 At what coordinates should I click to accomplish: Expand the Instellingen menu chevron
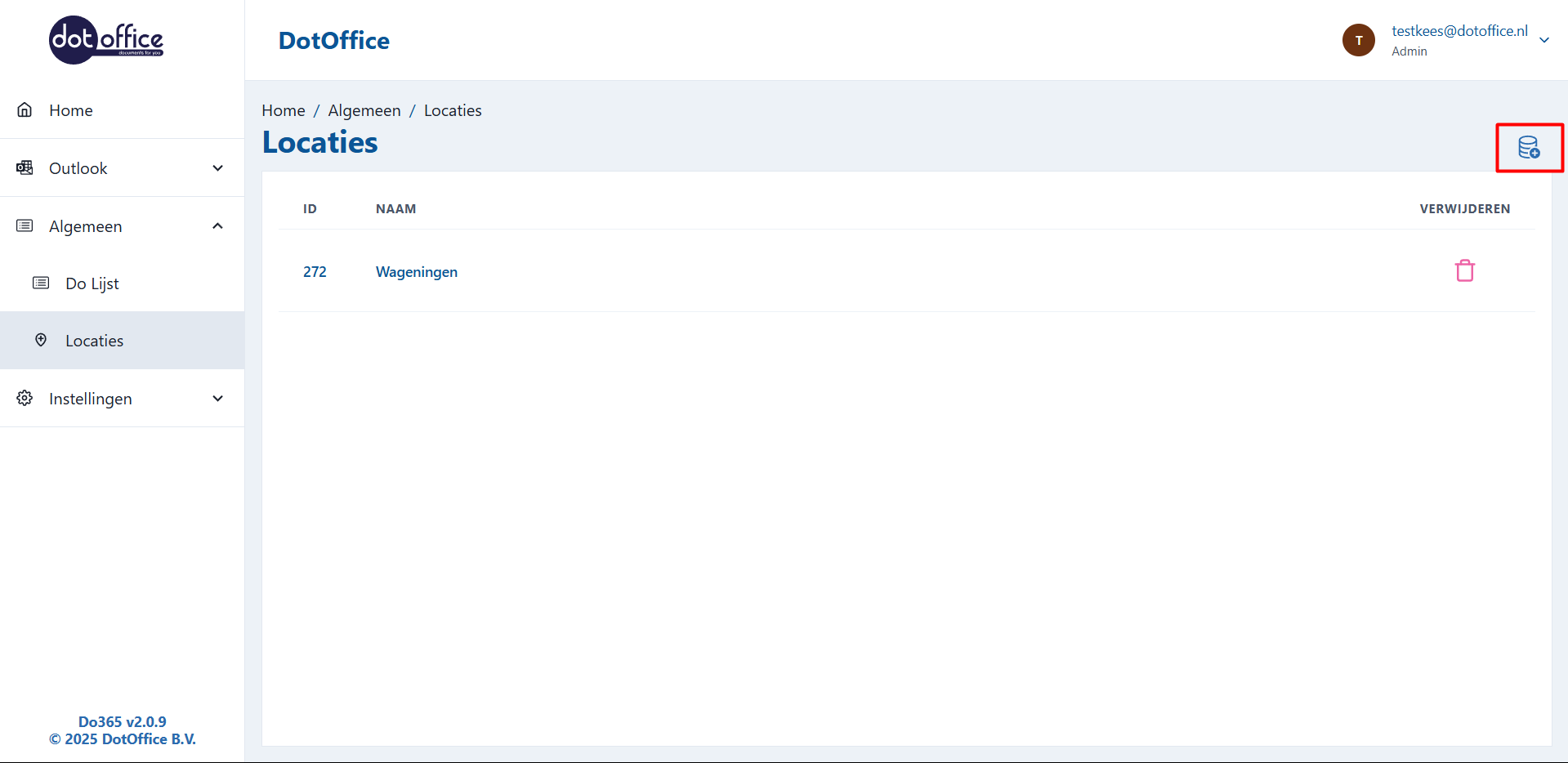[217, 399]
